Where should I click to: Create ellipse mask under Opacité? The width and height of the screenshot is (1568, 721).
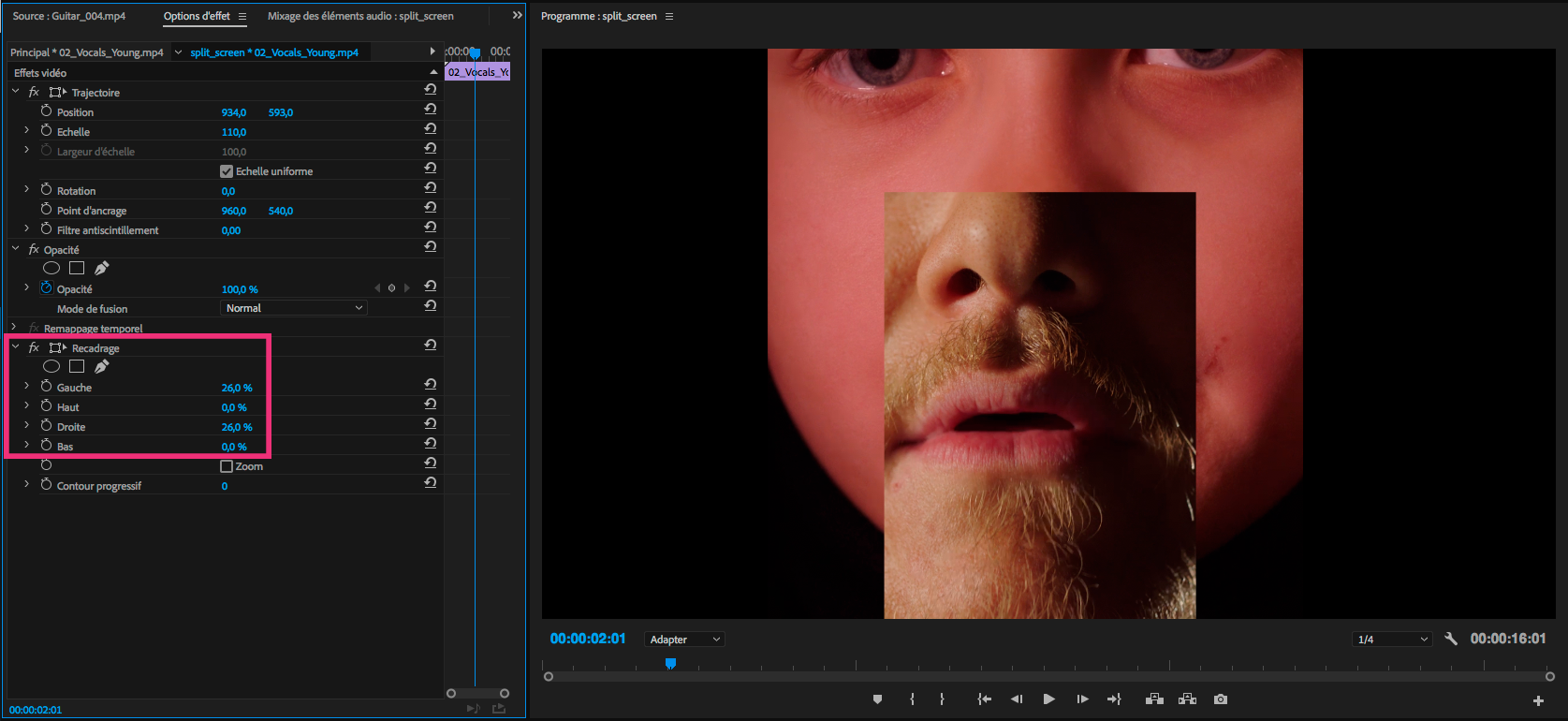(51, 268)
